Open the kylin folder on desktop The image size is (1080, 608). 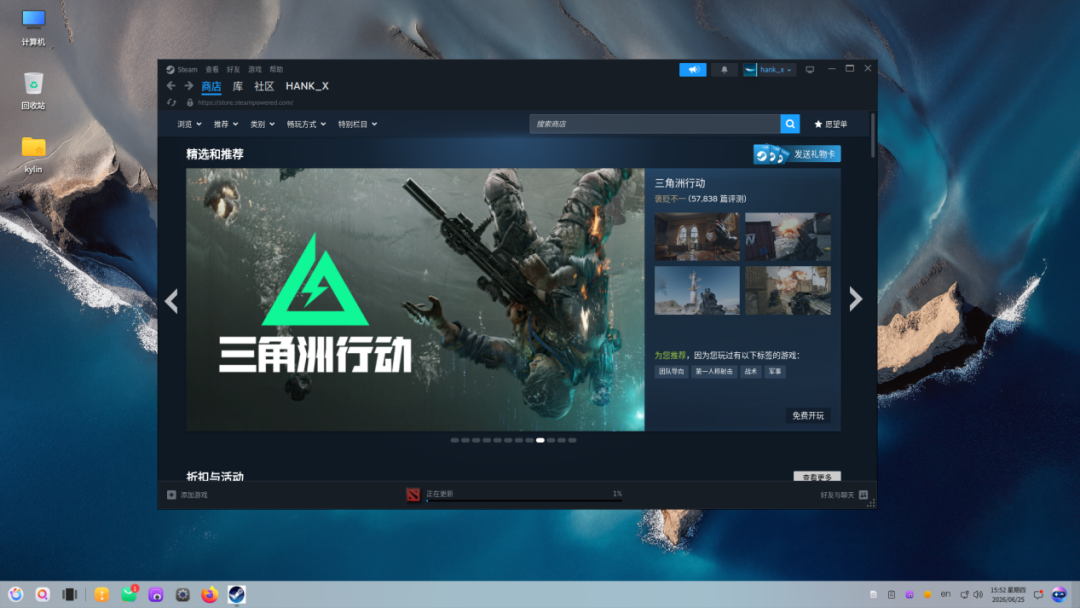point(33,154)
